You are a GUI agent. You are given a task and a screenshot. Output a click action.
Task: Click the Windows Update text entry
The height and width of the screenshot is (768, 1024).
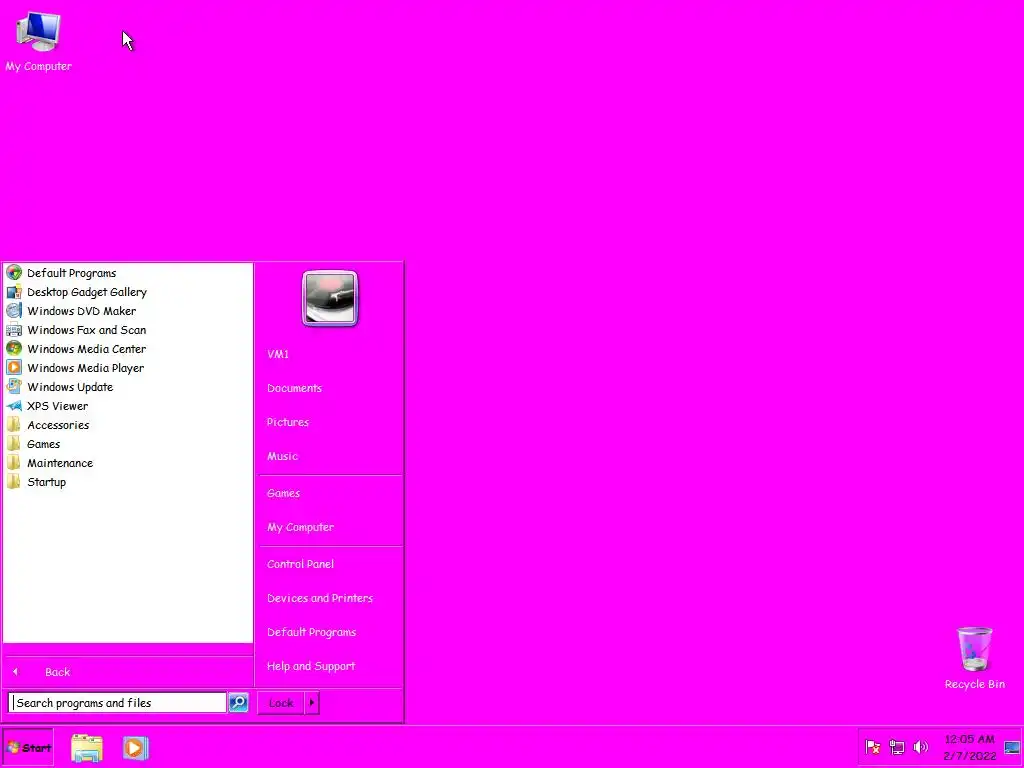tap(70, 387)
